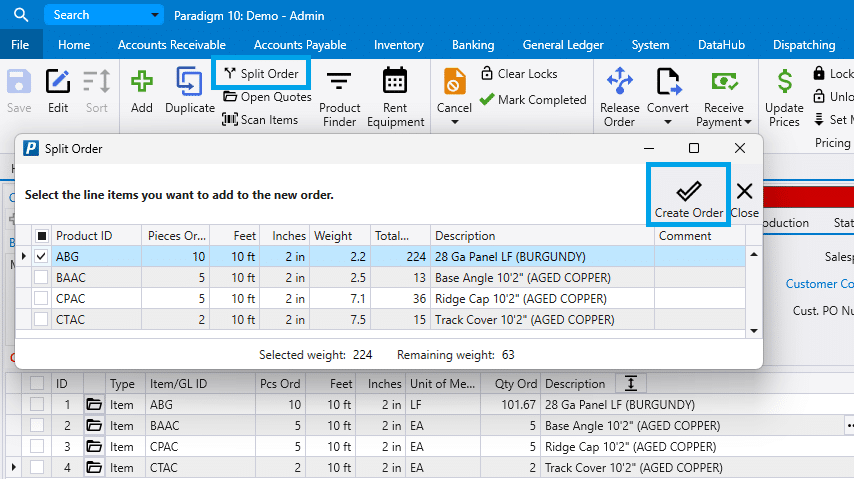Open folder icon for line 1 ABG
Screen dimensions: 854x479
pyautogui.click(x=94, y=404)
